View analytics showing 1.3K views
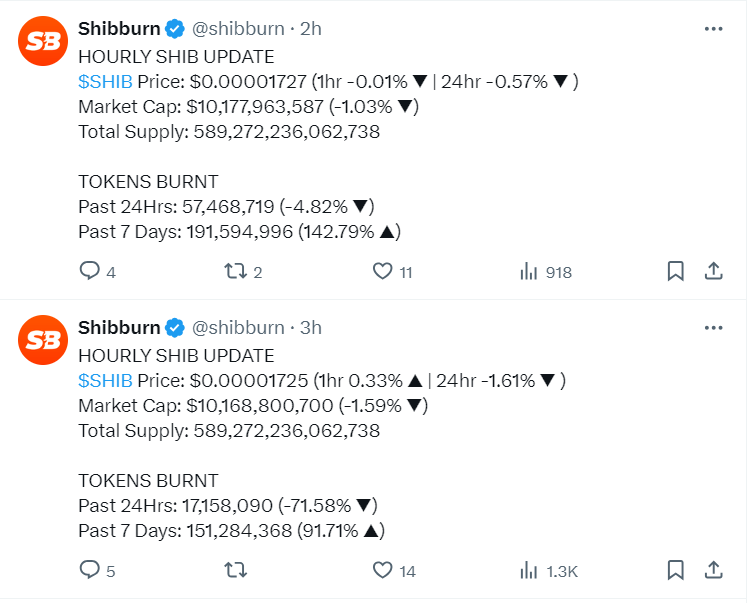Image resolution: width=752 pixels, height=603 pixels. pyautogui.click(x=527, y=570)
